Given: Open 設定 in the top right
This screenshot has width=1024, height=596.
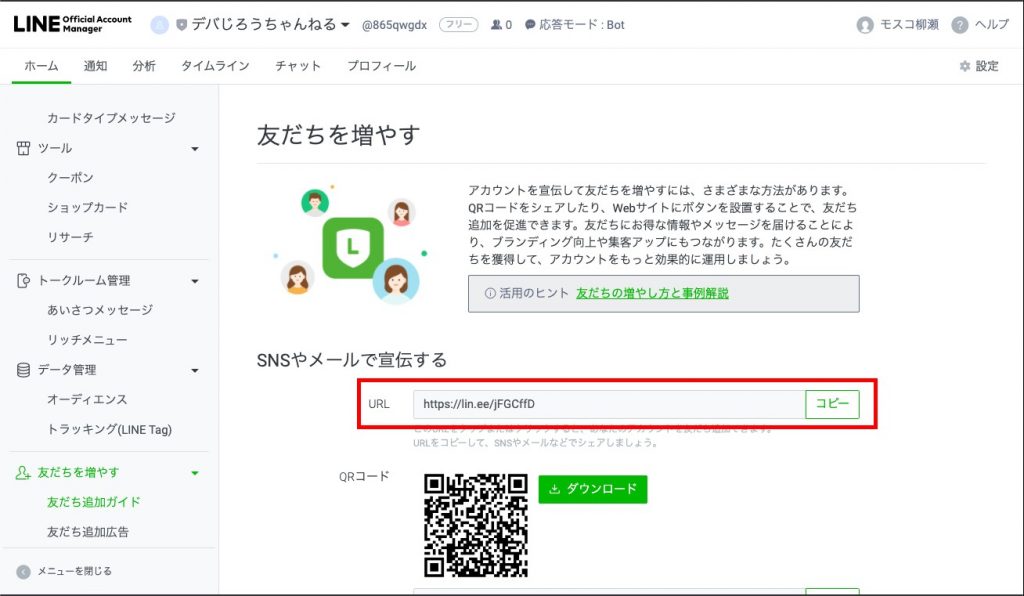Looking at the screenshot, I should pyautogui.click(x=987, y=66).
